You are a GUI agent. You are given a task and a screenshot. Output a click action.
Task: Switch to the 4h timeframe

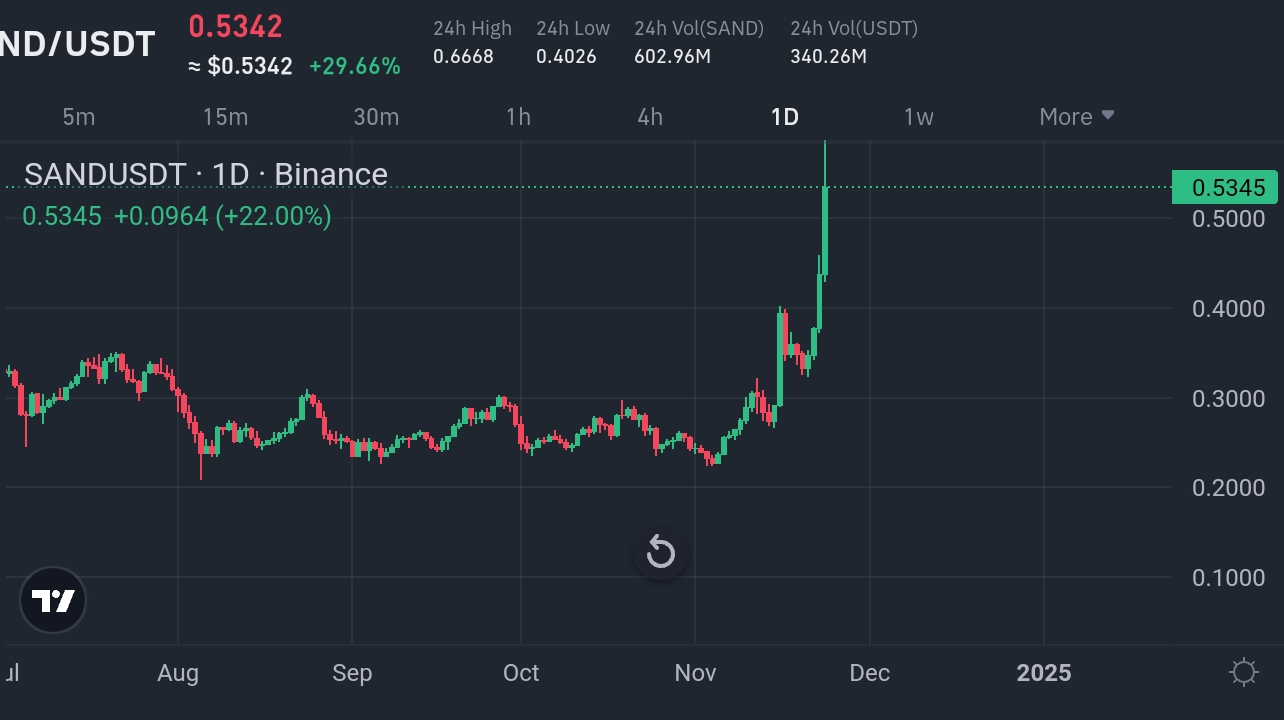pos(648,116)
